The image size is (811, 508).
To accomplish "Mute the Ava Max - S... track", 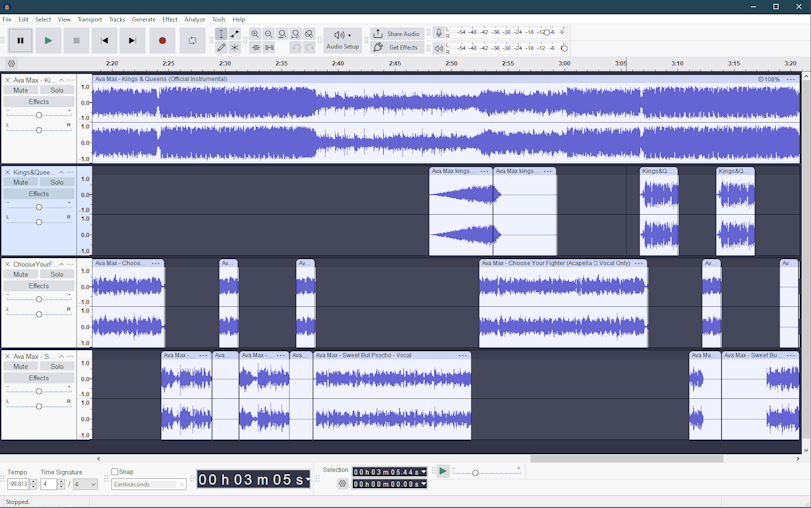I will 21,366.
